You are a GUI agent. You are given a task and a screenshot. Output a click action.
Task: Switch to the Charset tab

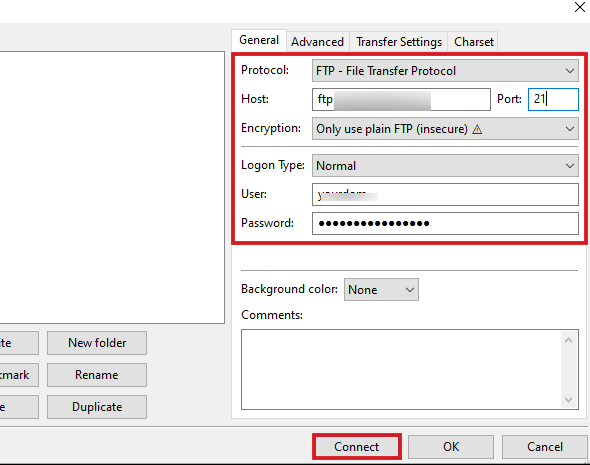[473, 41]
